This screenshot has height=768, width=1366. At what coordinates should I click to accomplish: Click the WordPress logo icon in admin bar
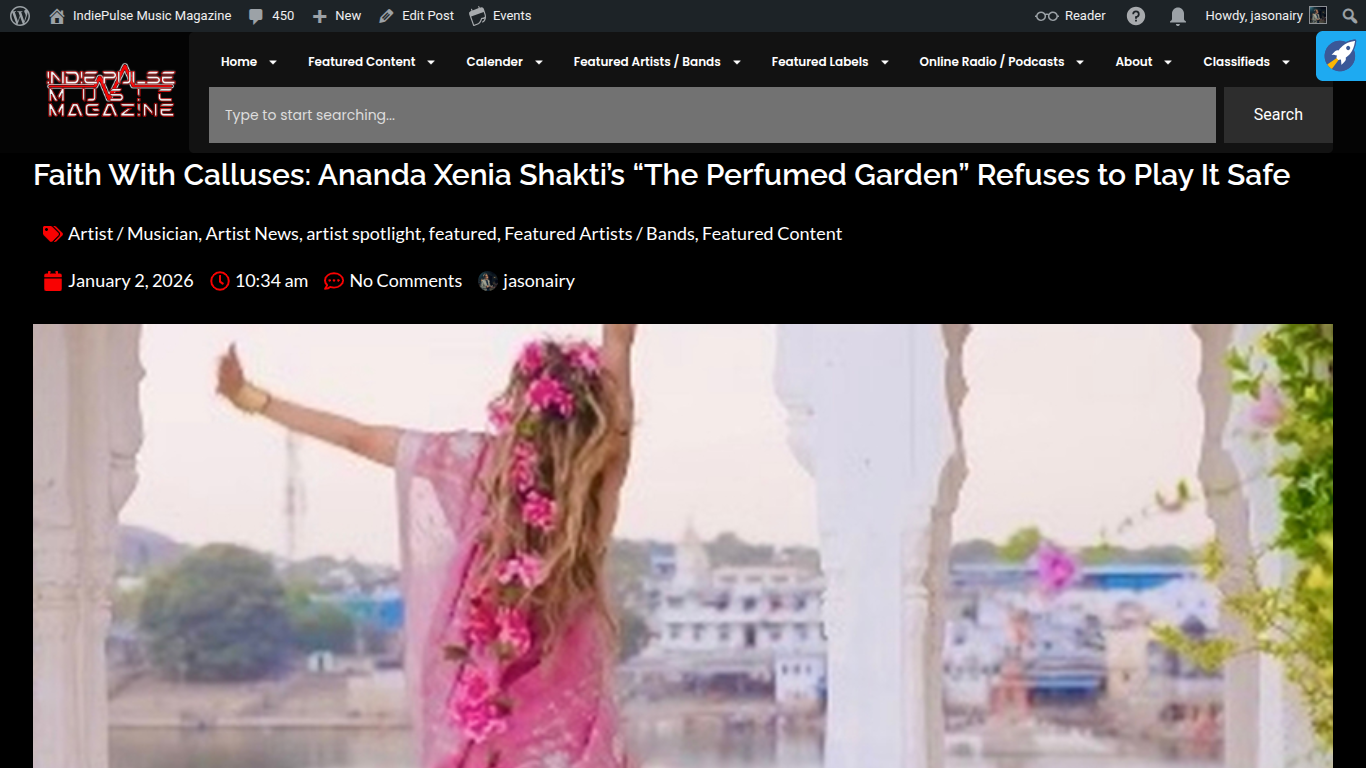click(20, 16)
